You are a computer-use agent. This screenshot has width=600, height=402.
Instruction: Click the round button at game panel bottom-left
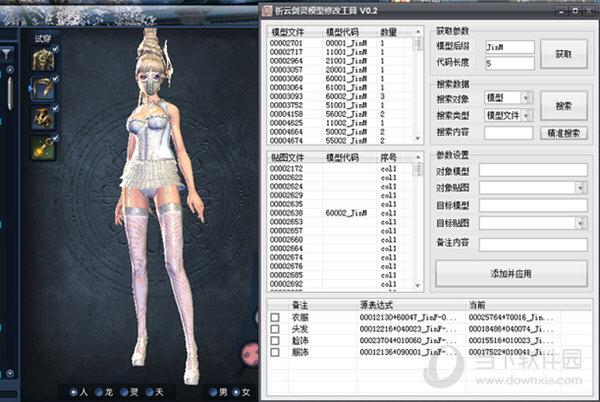click(x=10, y=373)
